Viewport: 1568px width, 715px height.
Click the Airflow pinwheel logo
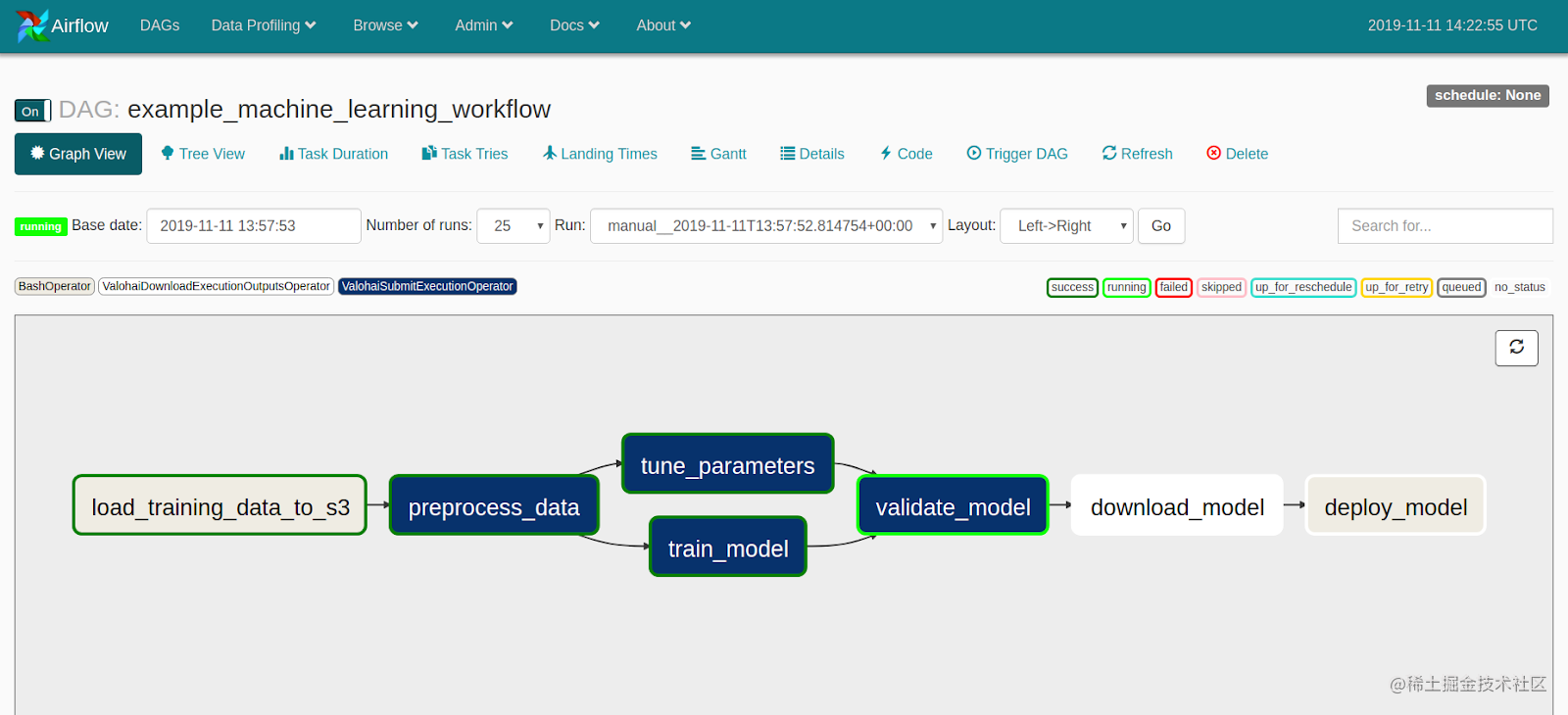tap(32, 25)
